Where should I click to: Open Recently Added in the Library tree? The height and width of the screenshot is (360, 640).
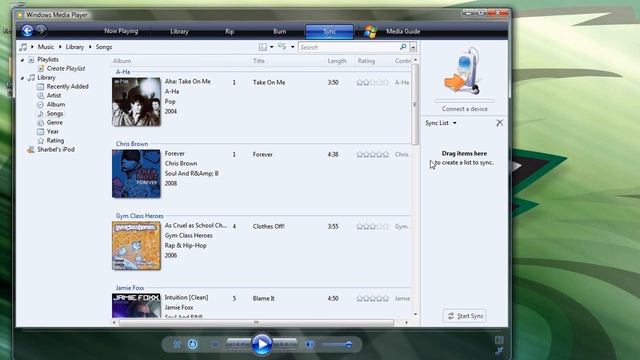67,87
